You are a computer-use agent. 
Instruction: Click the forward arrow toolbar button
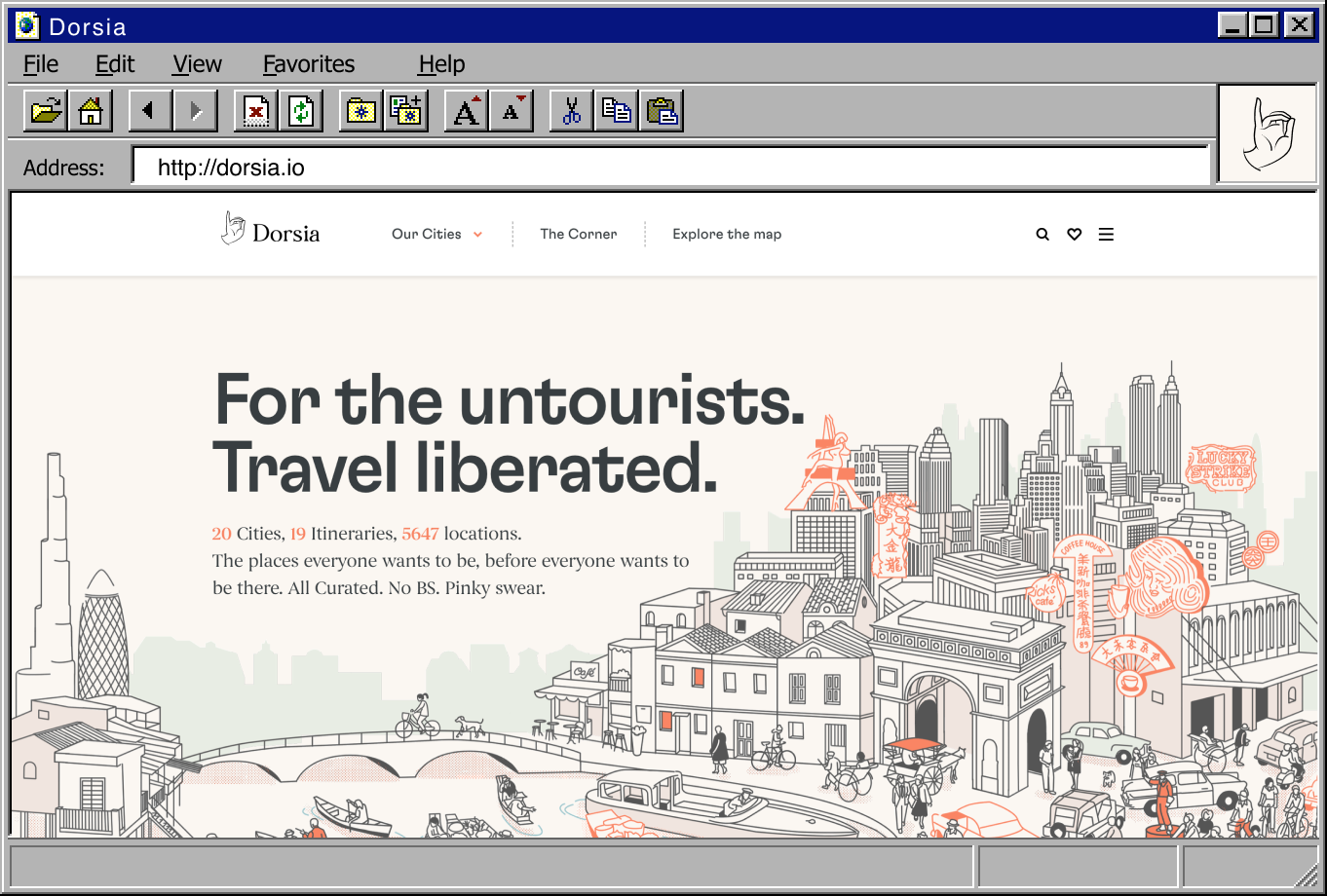pos(195,111)
